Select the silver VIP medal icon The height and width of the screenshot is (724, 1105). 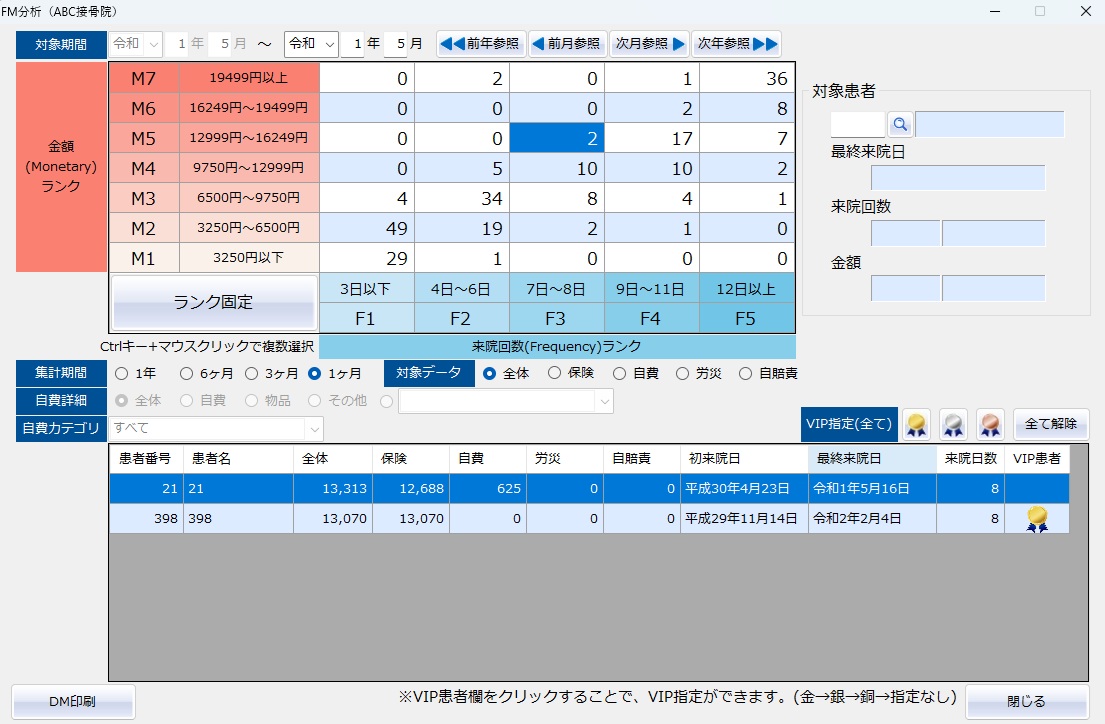tap(952, 424)
